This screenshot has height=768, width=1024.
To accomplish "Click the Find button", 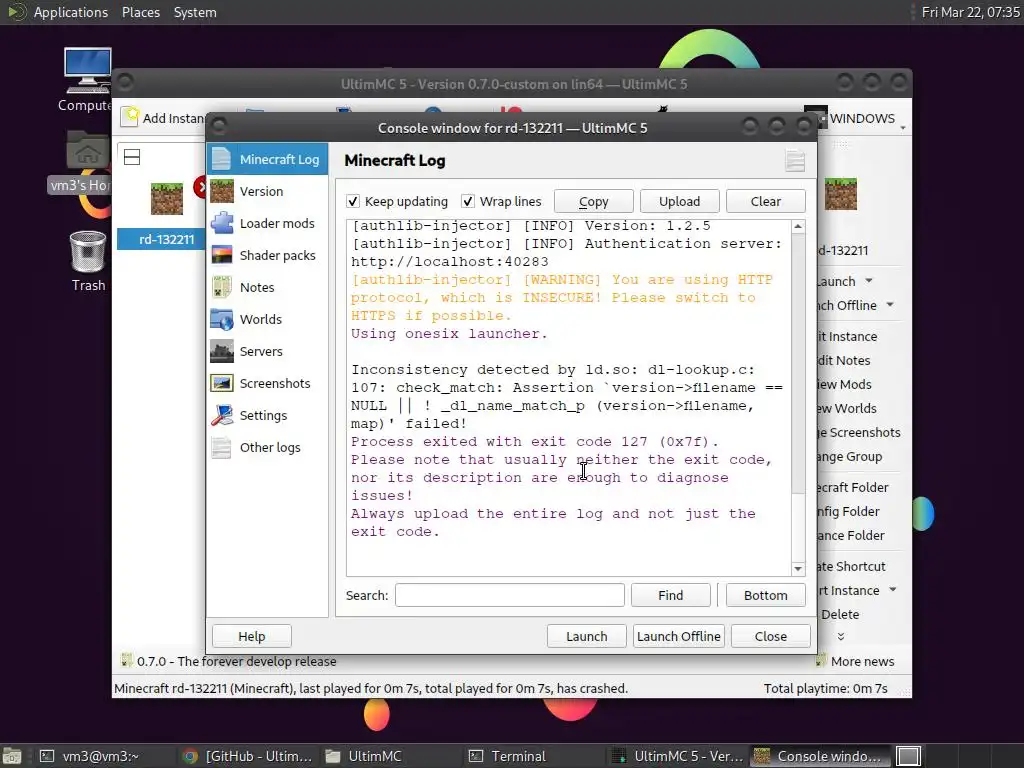I will tap(671, 595).
